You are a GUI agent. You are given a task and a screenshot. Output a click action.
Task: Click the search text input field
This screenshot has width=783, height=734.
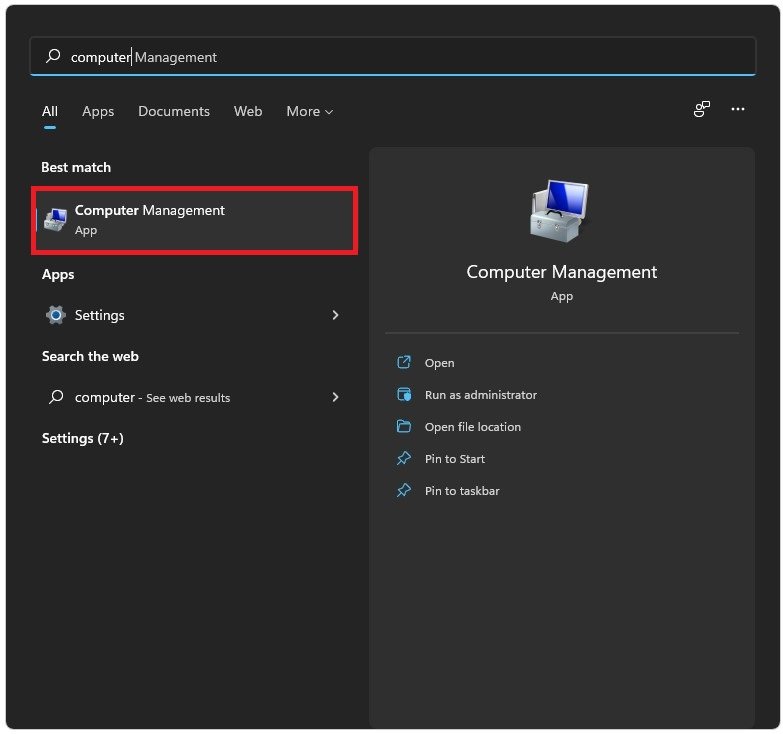(400, 57)
